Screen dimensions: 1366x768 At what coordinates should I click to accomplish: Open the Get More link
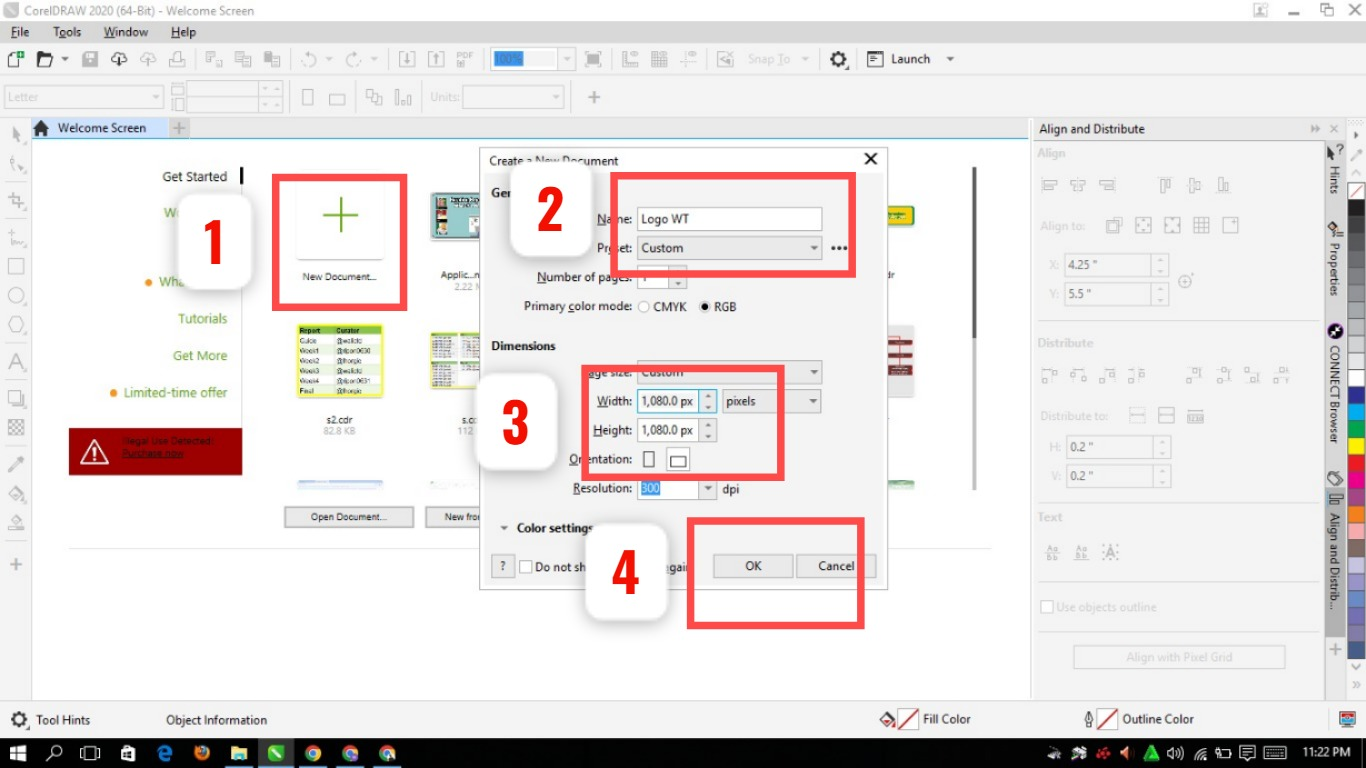pyautogui.click(x=200, y=356)
